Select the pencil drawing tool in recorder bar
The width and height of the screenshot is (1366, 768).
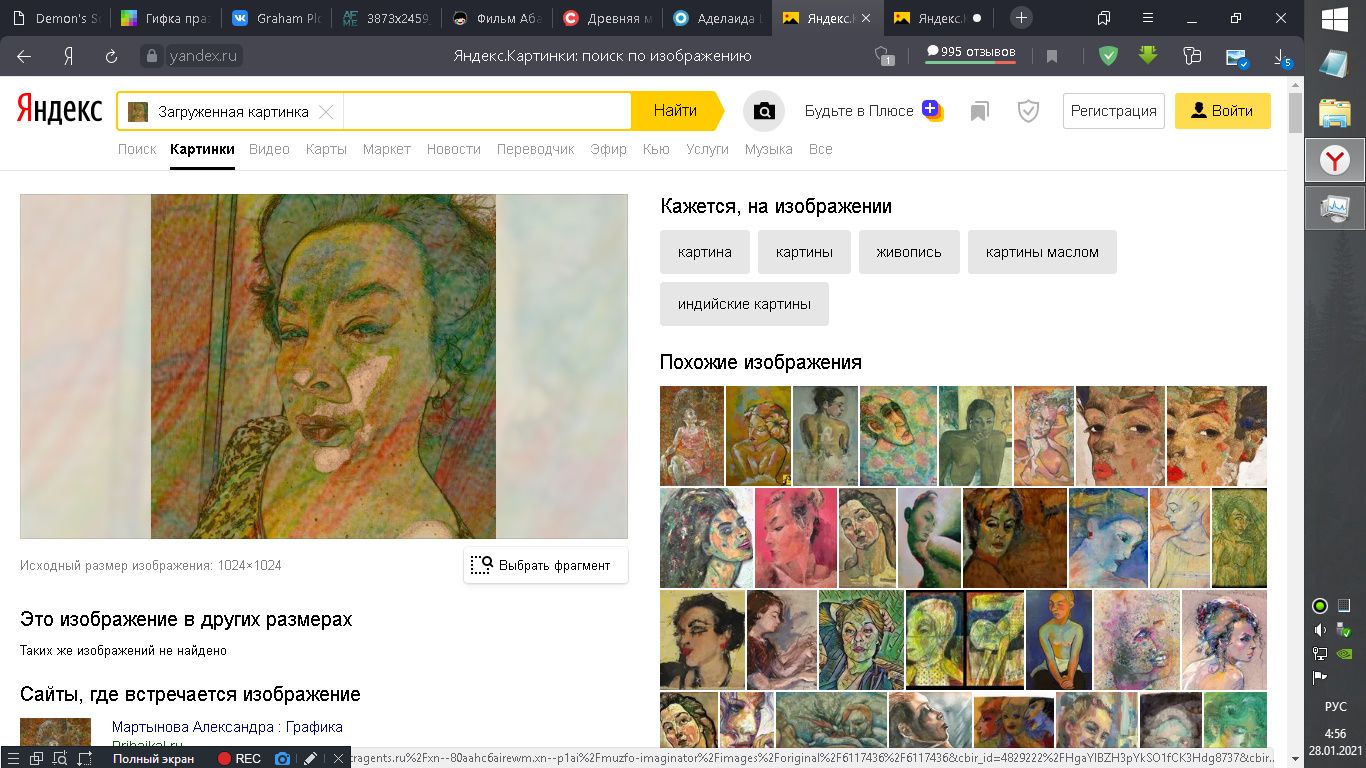pyautogui.click(x=311, y=759)
